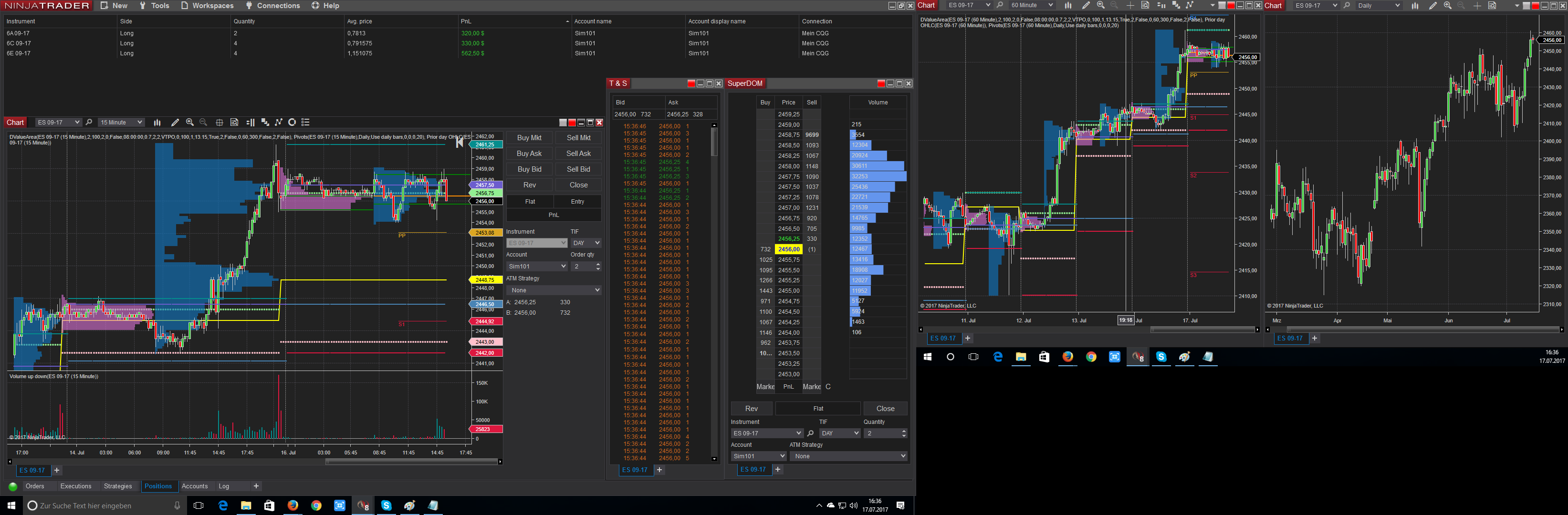Zoom in on the 15 Minute chart
The image size is (1568, 515).
tap(190, 122)
